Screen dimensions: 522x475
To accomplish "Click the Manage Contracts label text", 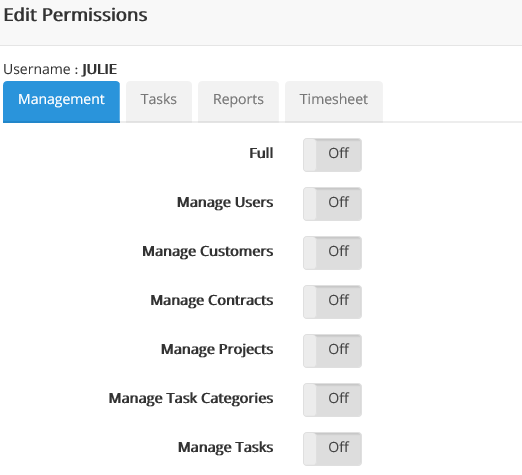I will pos(212,300).
